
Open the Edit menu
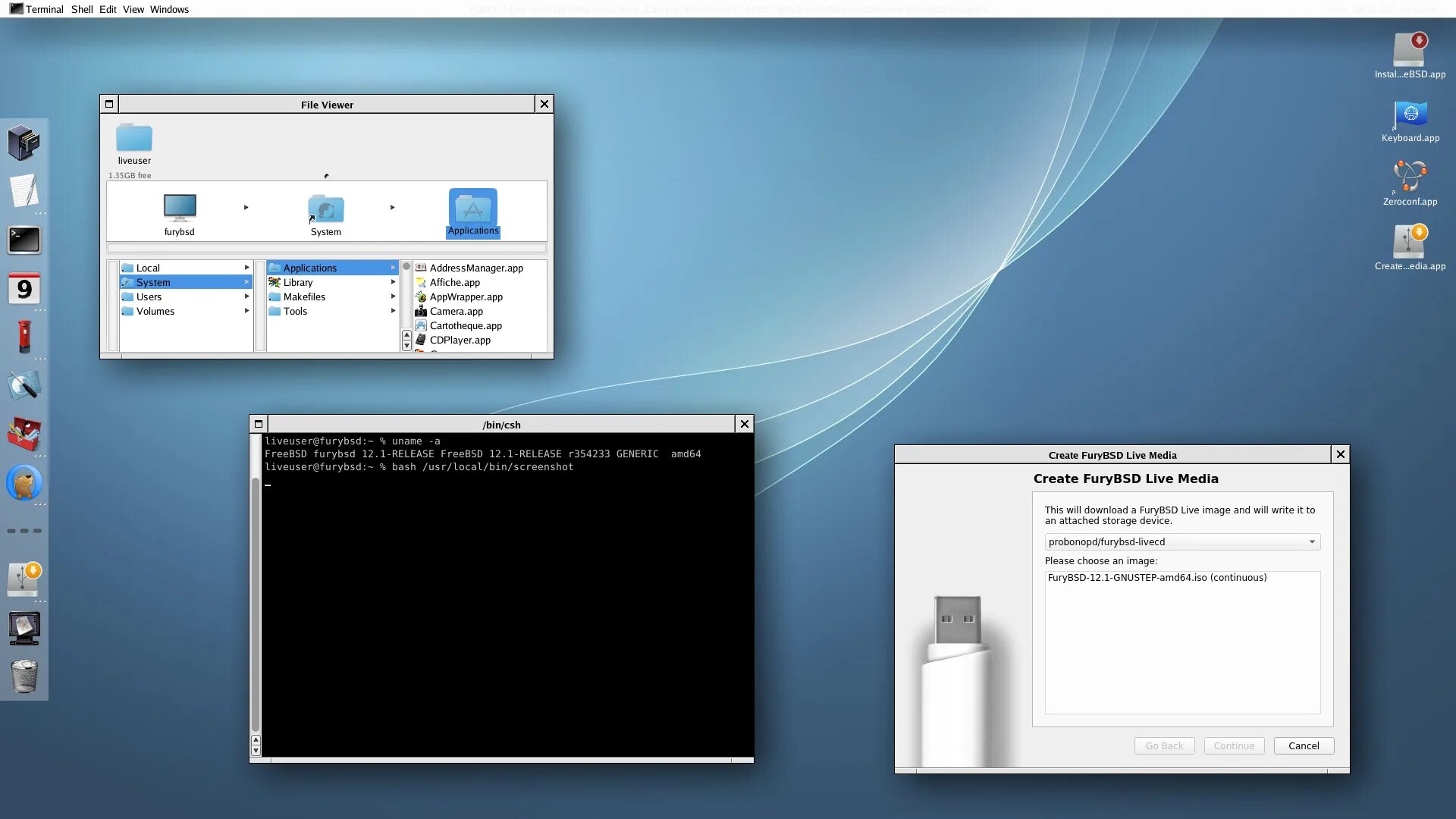pyautogui.click(x=108, y=9)
